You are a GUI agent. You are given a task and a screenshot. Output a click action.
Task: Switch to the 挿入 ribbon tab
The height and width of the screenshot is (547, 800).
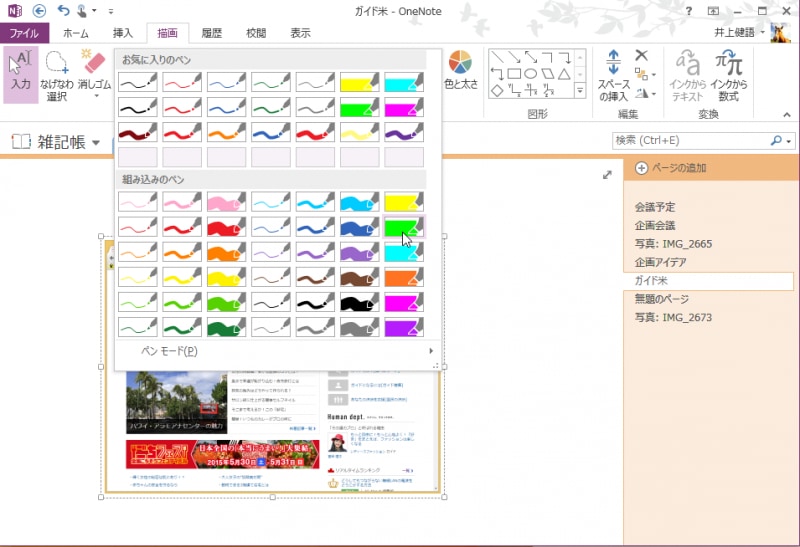(x=123, y=33)
